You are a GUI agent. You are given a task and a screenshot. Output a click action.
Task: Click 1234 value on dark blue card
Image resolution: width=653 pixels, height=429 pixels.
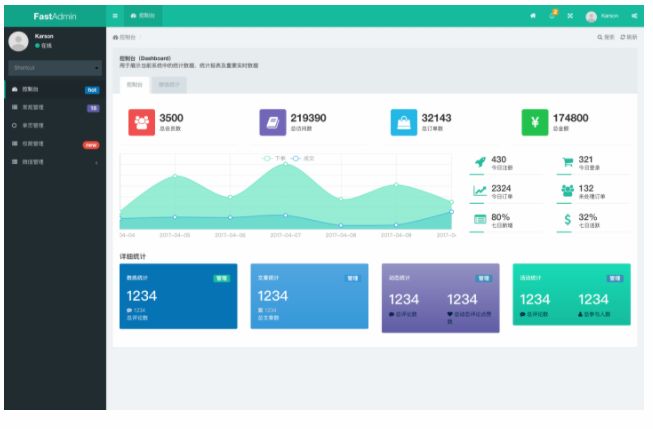[142, 296]
